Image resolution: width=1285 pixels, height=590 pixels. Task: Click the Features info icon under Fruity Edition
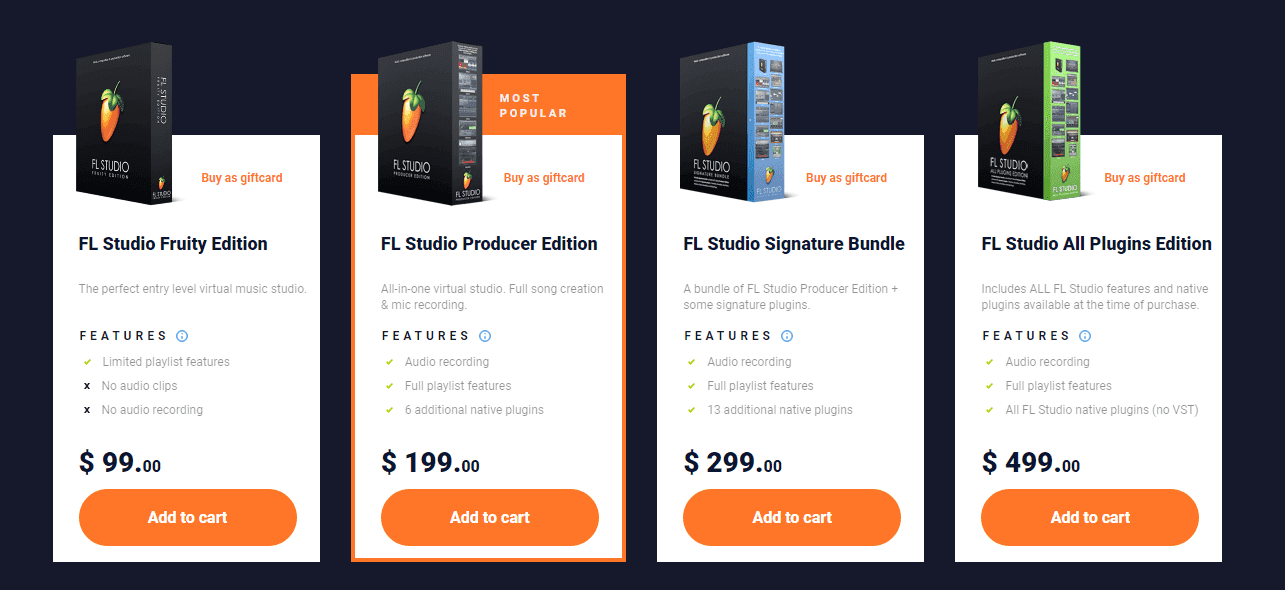pyautogui.click(x=182, y=336)
